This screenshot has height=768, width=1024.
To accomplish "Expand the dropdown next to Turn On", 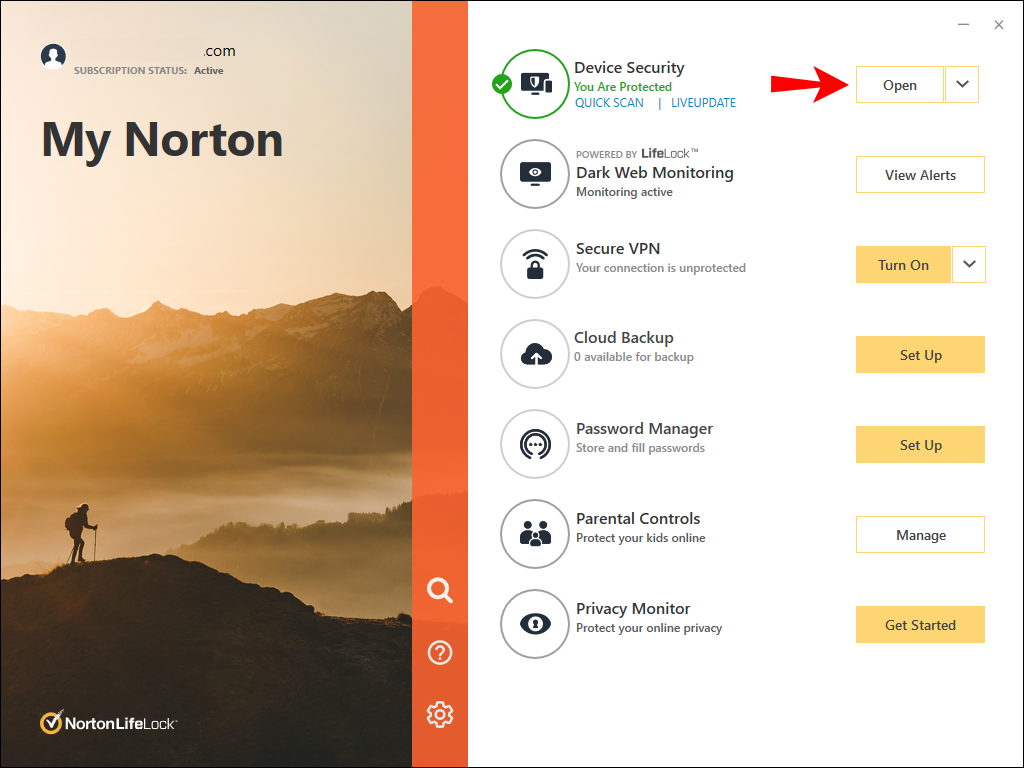I will tap(969, 264).
